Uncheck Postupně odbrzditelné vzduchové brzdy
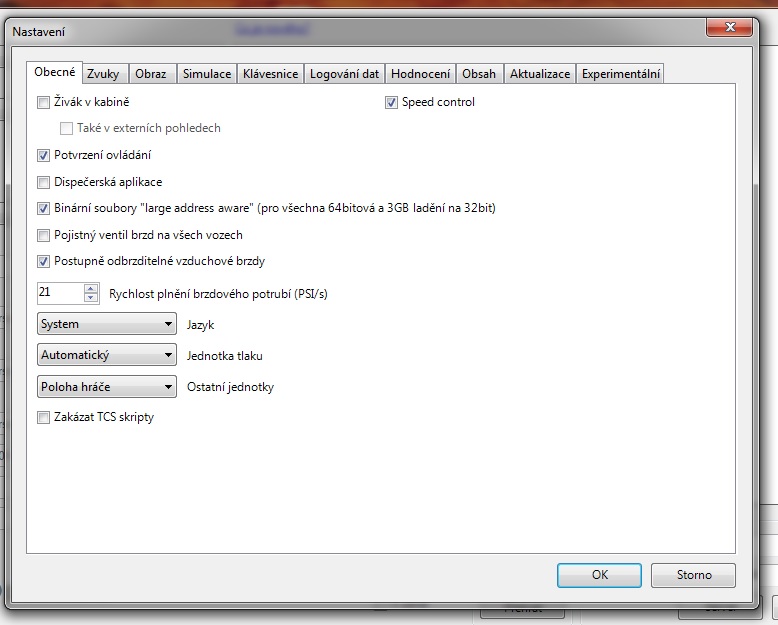The height and width of the screenshot is (625, 778). [43, 262]
